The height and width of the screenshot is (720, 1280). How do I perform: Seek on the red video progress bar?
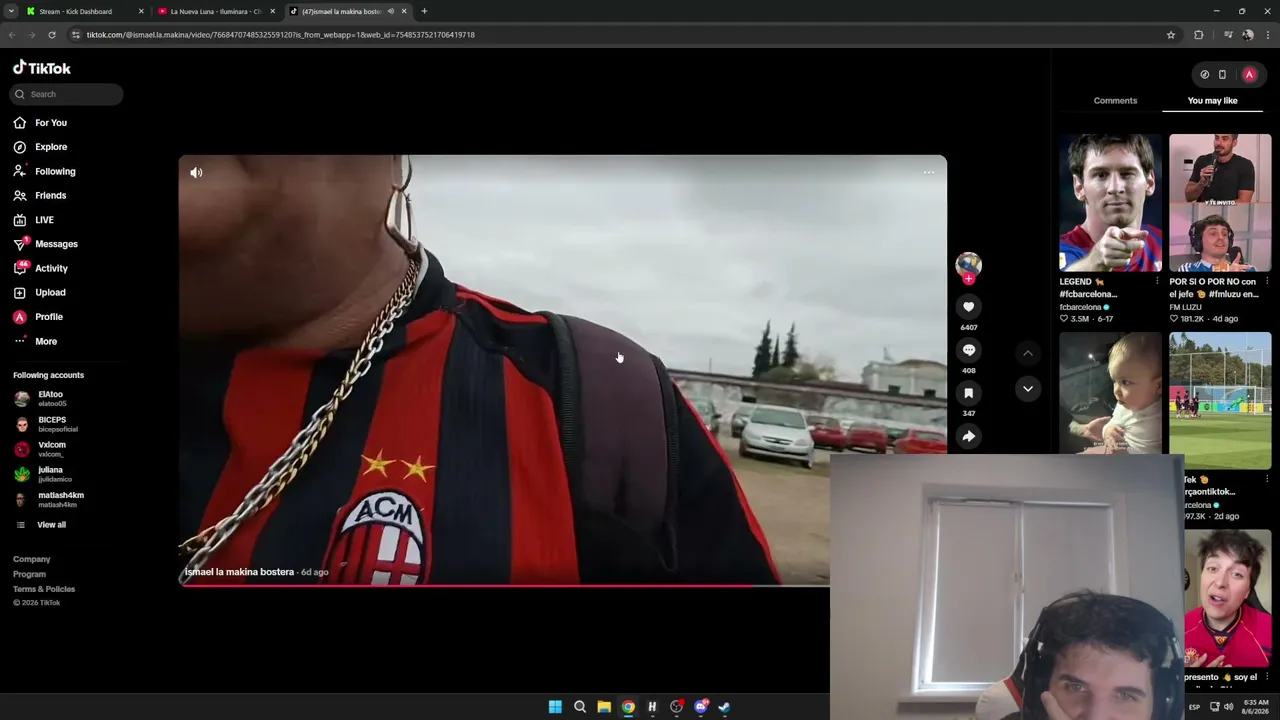tap(504, 585)
